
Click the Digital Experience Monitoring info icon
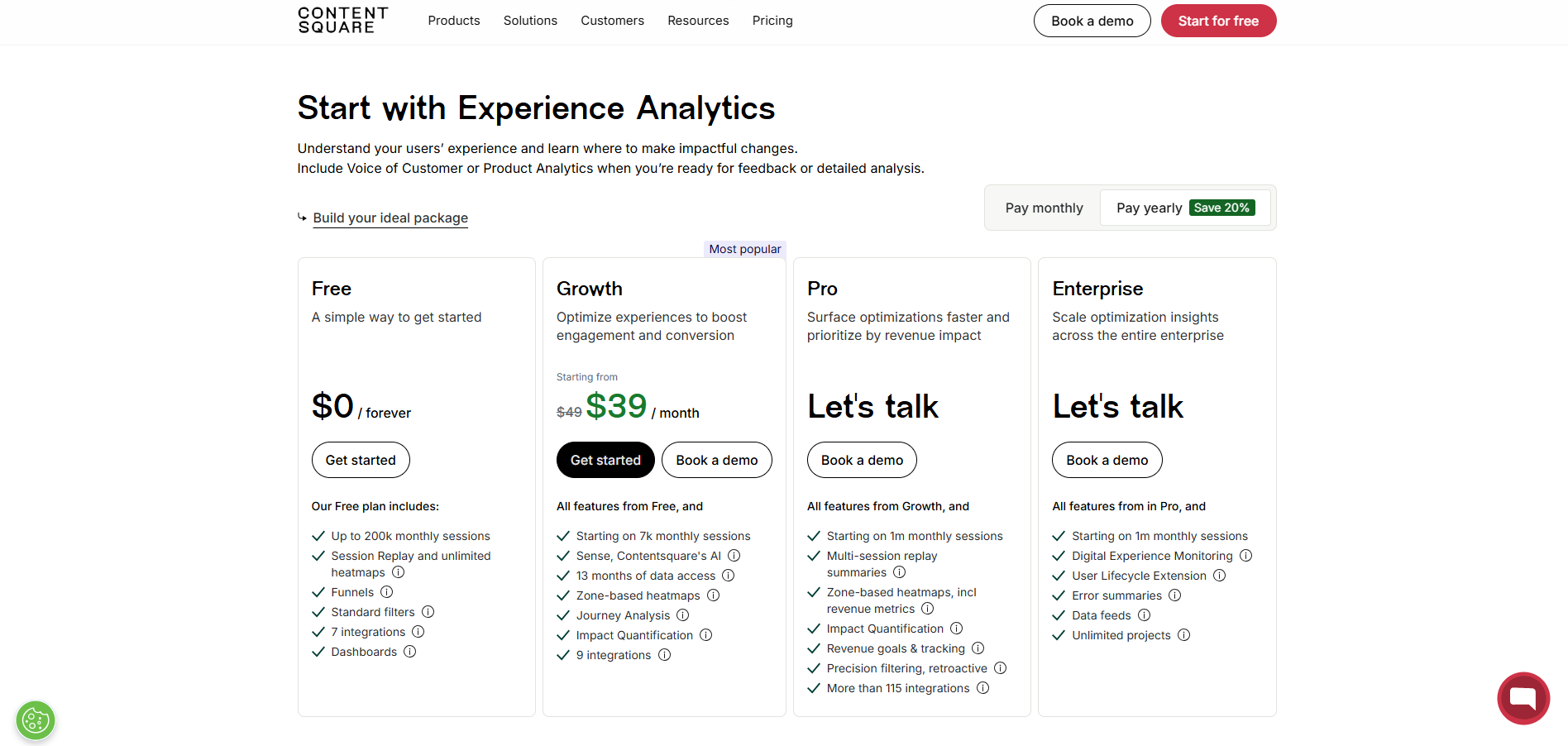1245,556
